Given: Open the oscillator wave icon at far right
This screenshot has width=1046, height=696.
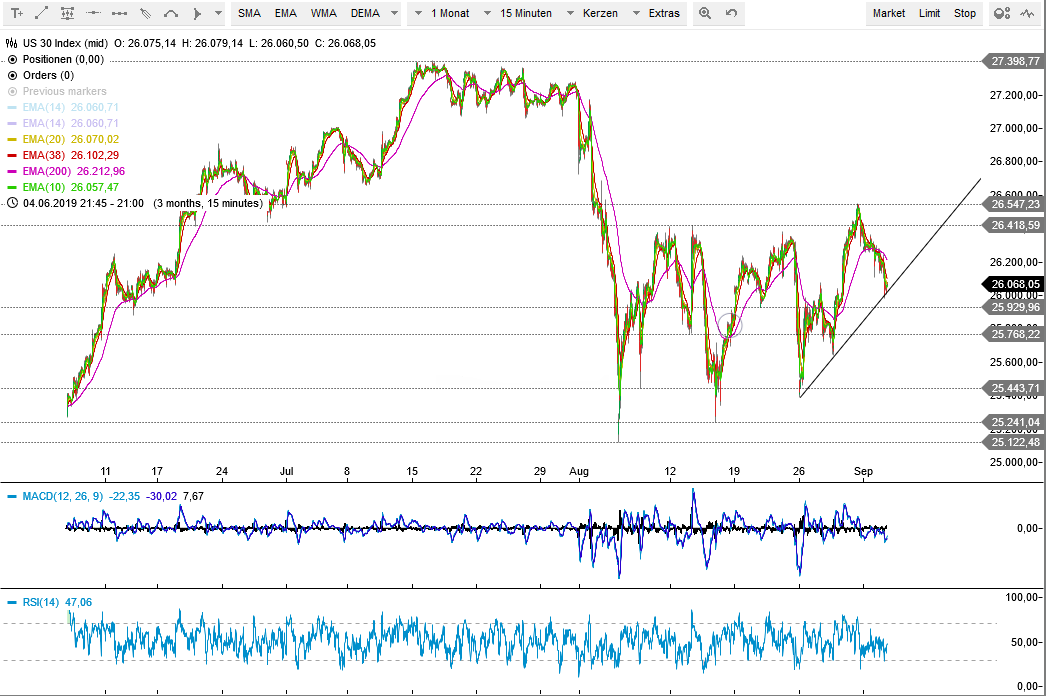Looking at the screenshot, I should tap(1027, 13).
